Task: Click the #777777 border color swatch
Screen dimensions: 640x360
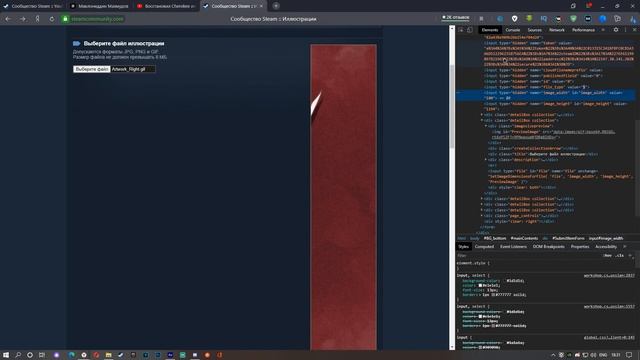Action: (x=493, y=295)
